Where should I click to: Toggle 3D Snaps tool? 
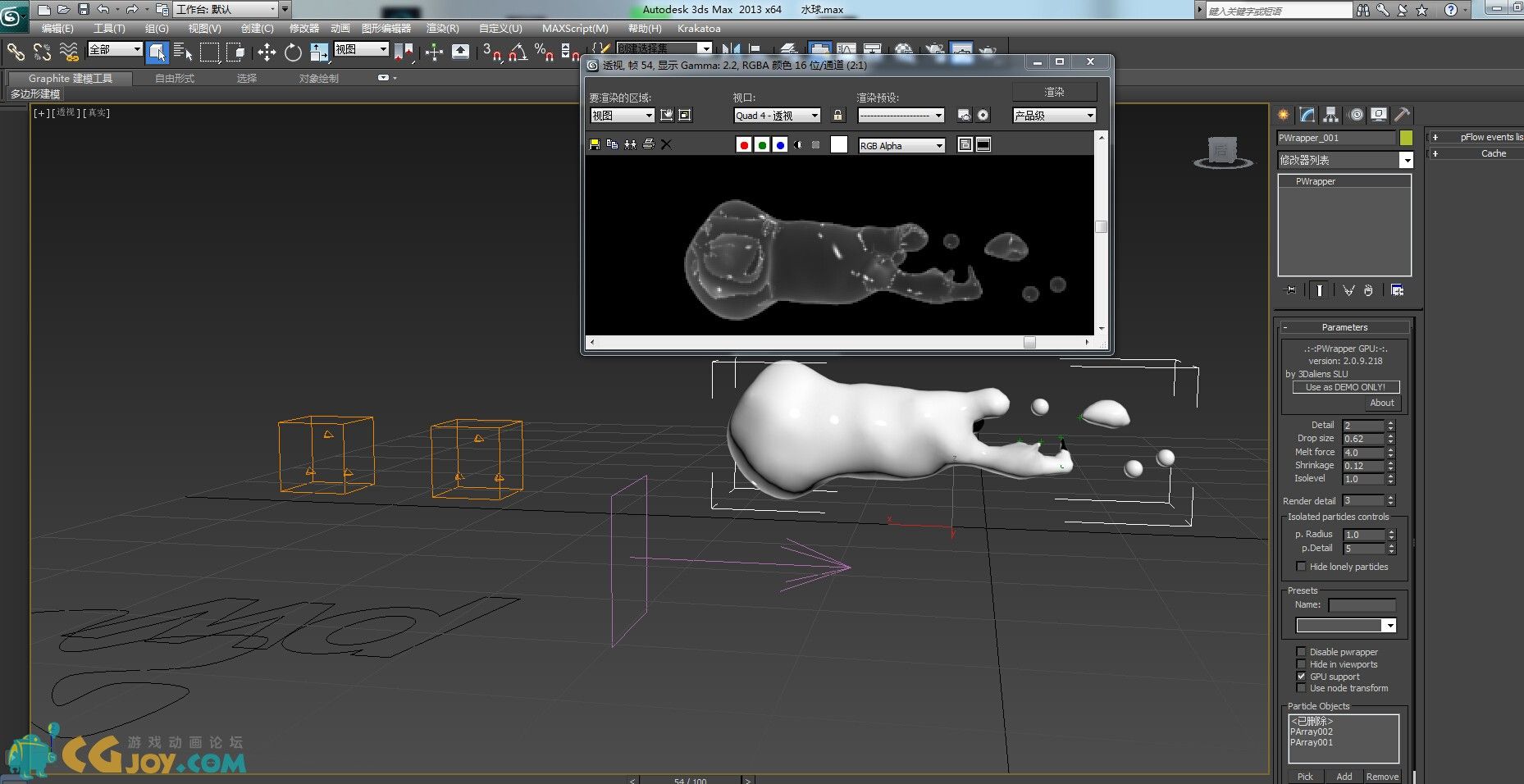tap(491, 52)
